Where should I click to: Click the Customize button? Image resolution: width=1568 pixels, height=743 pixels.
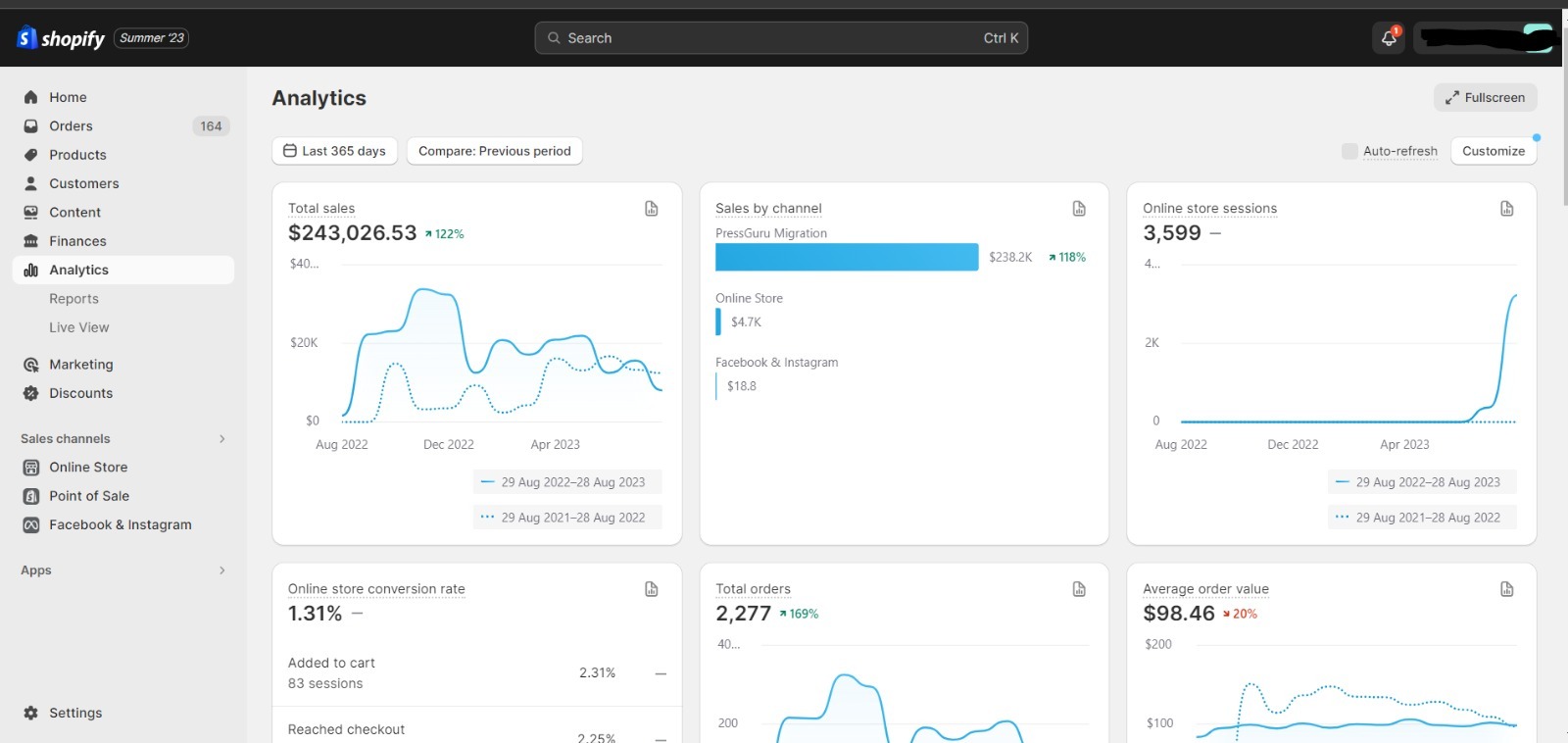(1493, 151)
